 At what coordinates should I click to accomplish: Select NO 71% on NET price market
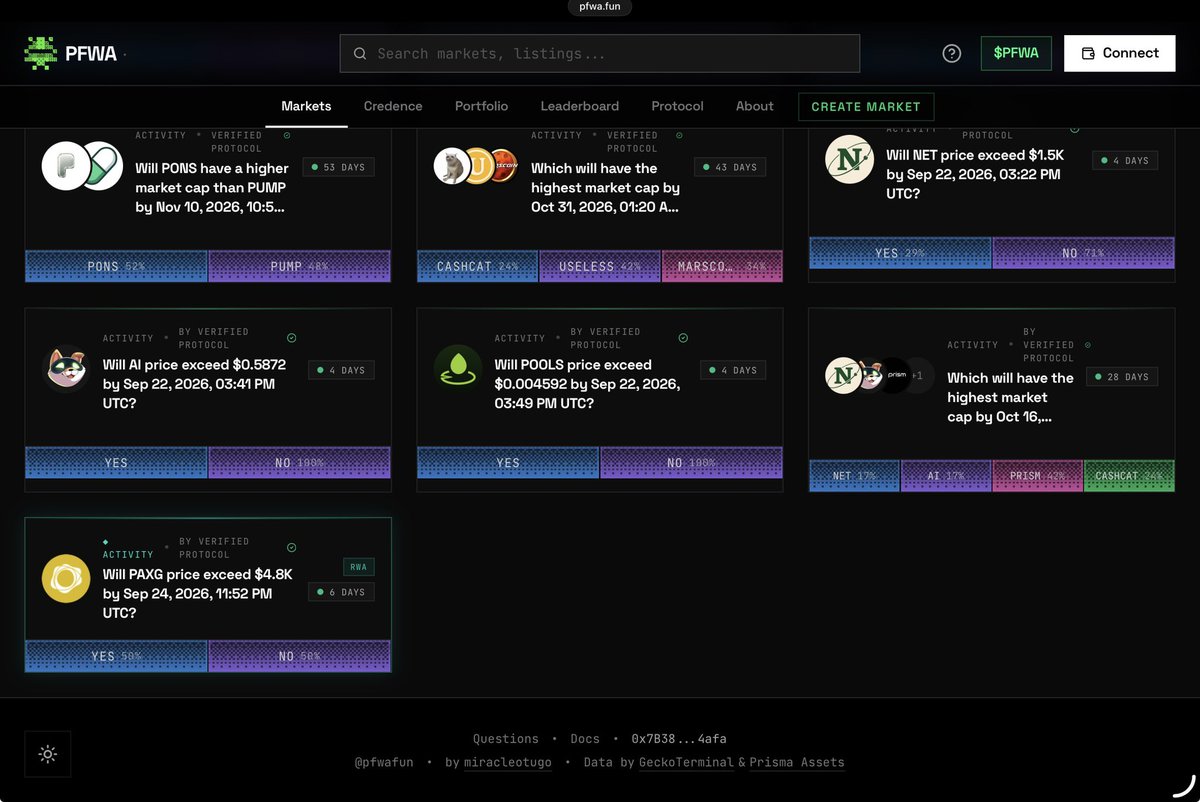click(x=1083, y=253)
